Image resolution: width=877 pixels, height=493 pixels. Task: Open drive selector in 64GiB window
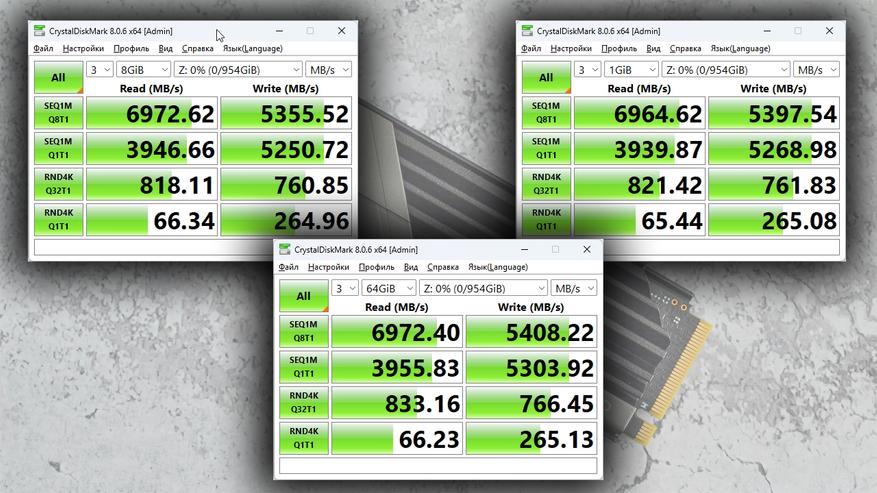pyautogui.click(x=483, y=288)
